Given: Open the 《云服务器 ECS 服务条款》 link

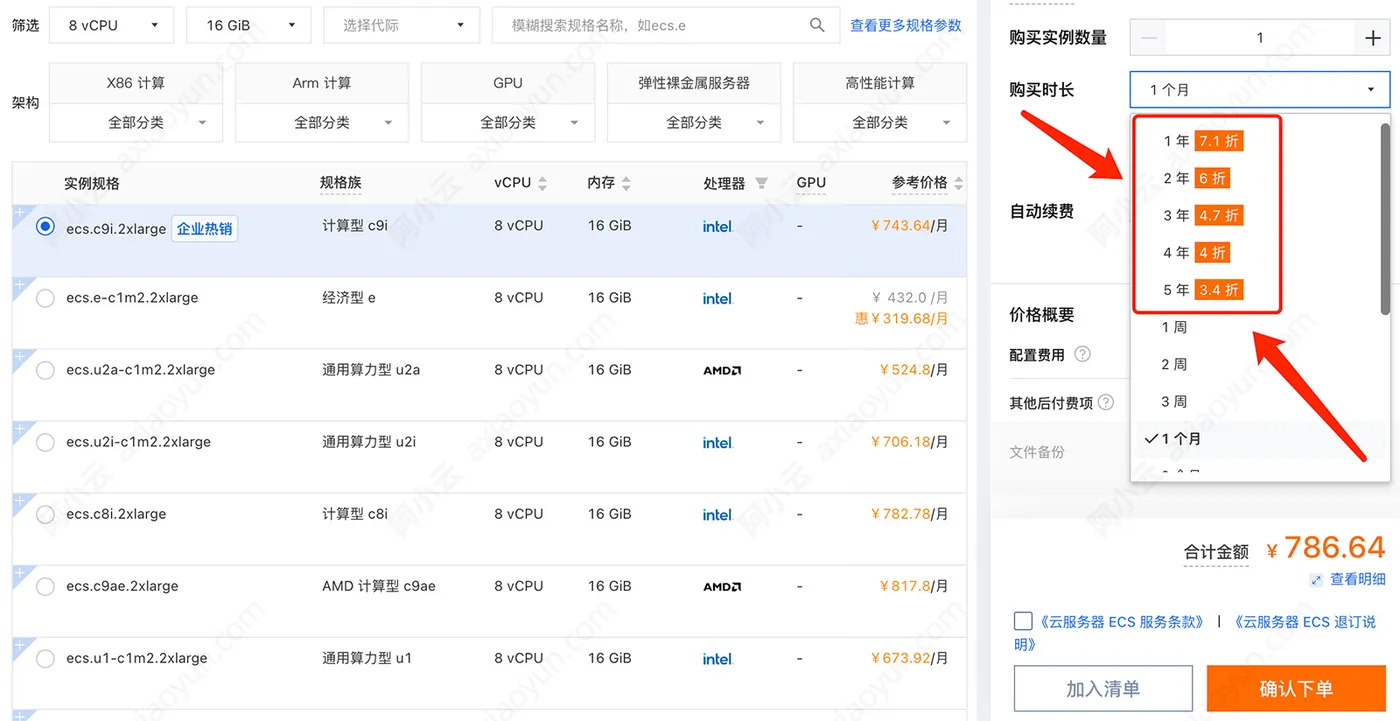Looking at the screenshot, I should pos(1121,622).
